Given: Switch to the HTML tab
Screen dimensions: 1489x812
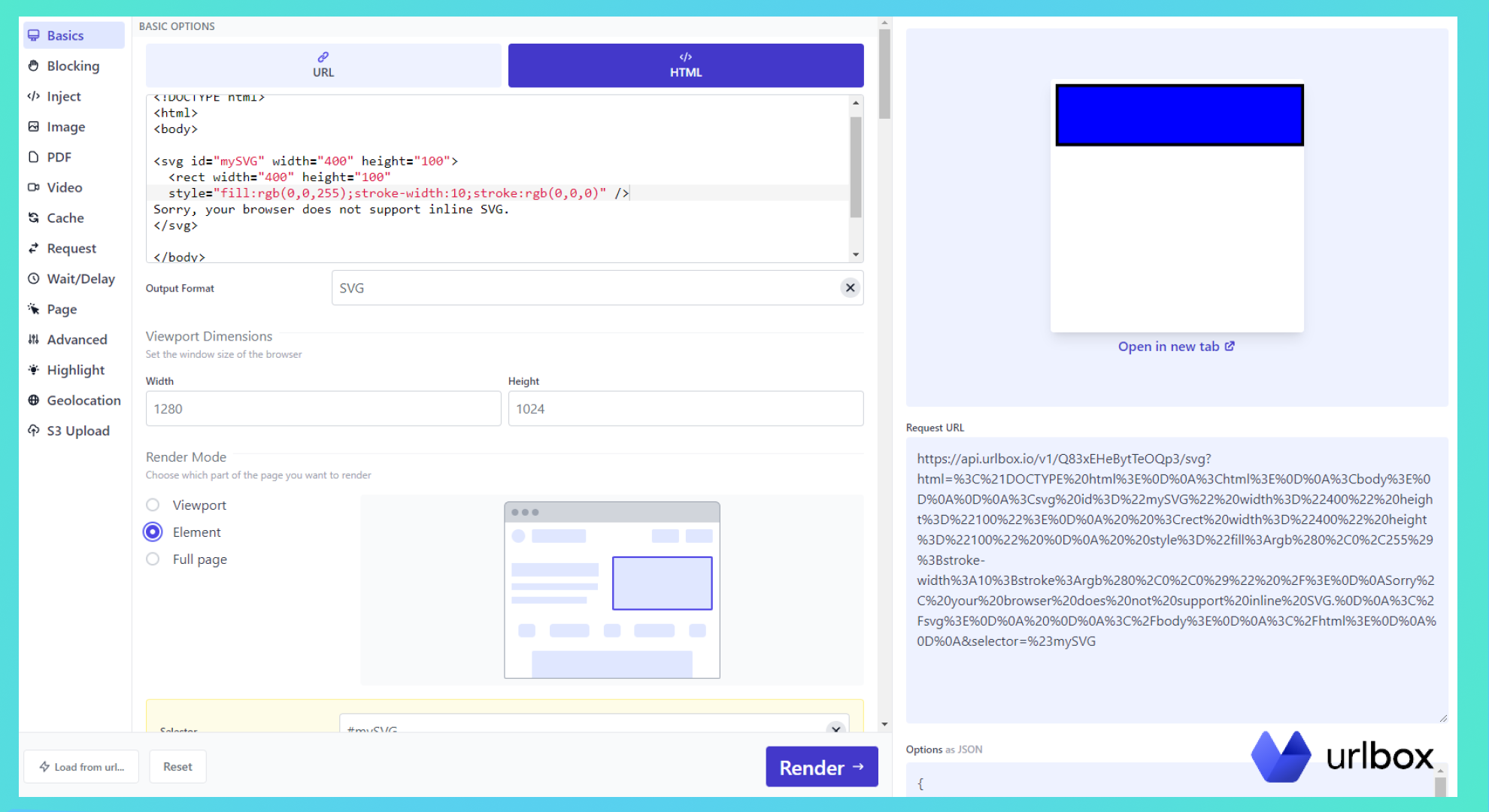Looking at the screenshot, I should pos(685,65).
